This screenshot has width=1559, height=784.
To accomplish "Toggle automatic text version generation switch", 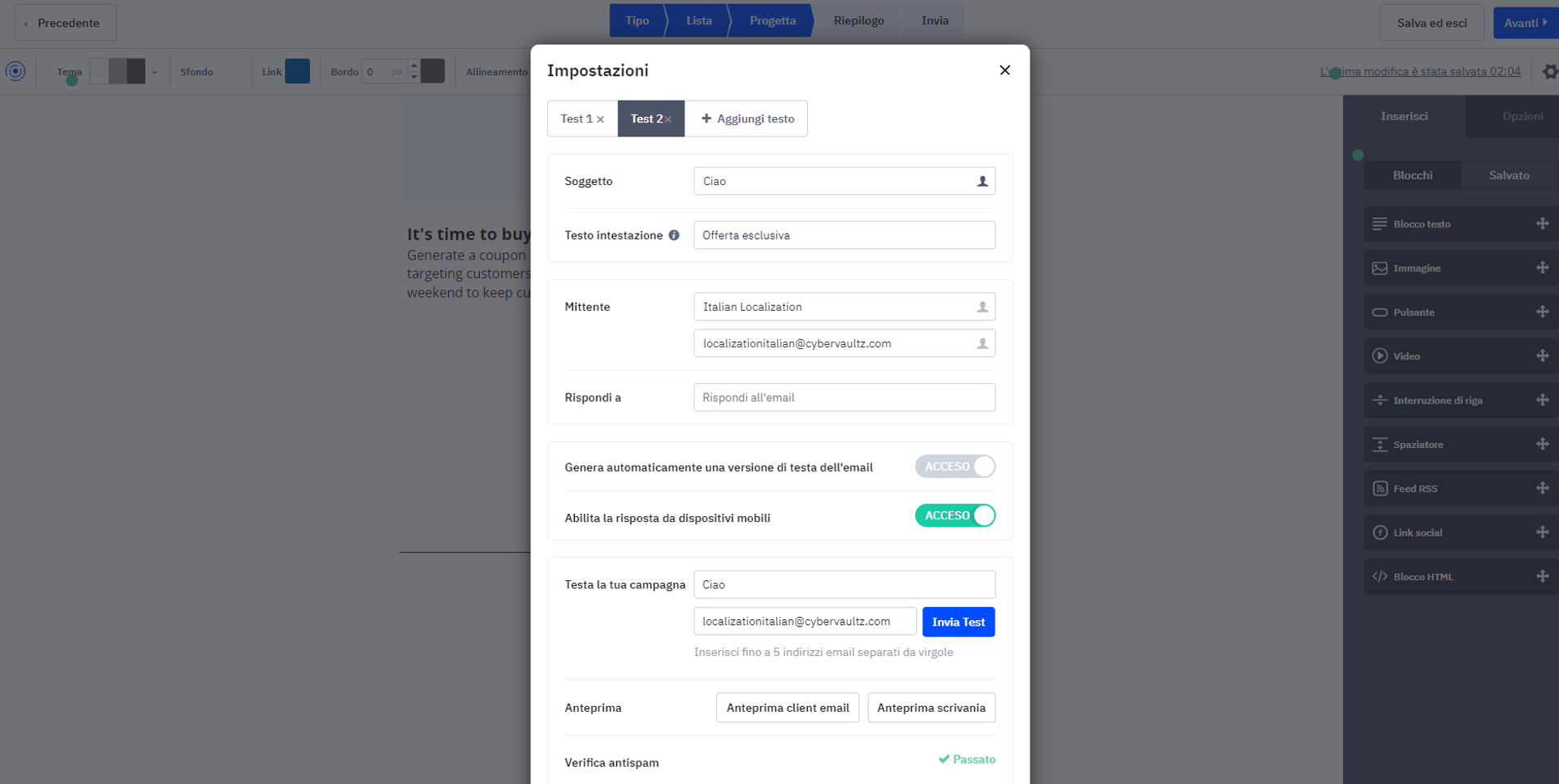I will point(955,467).
